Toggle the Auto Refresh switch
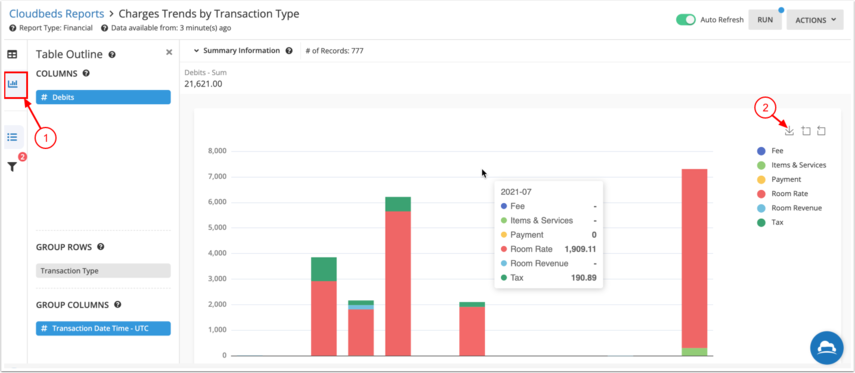This screenshot has height=373, width=855. (x=686, y=20)
